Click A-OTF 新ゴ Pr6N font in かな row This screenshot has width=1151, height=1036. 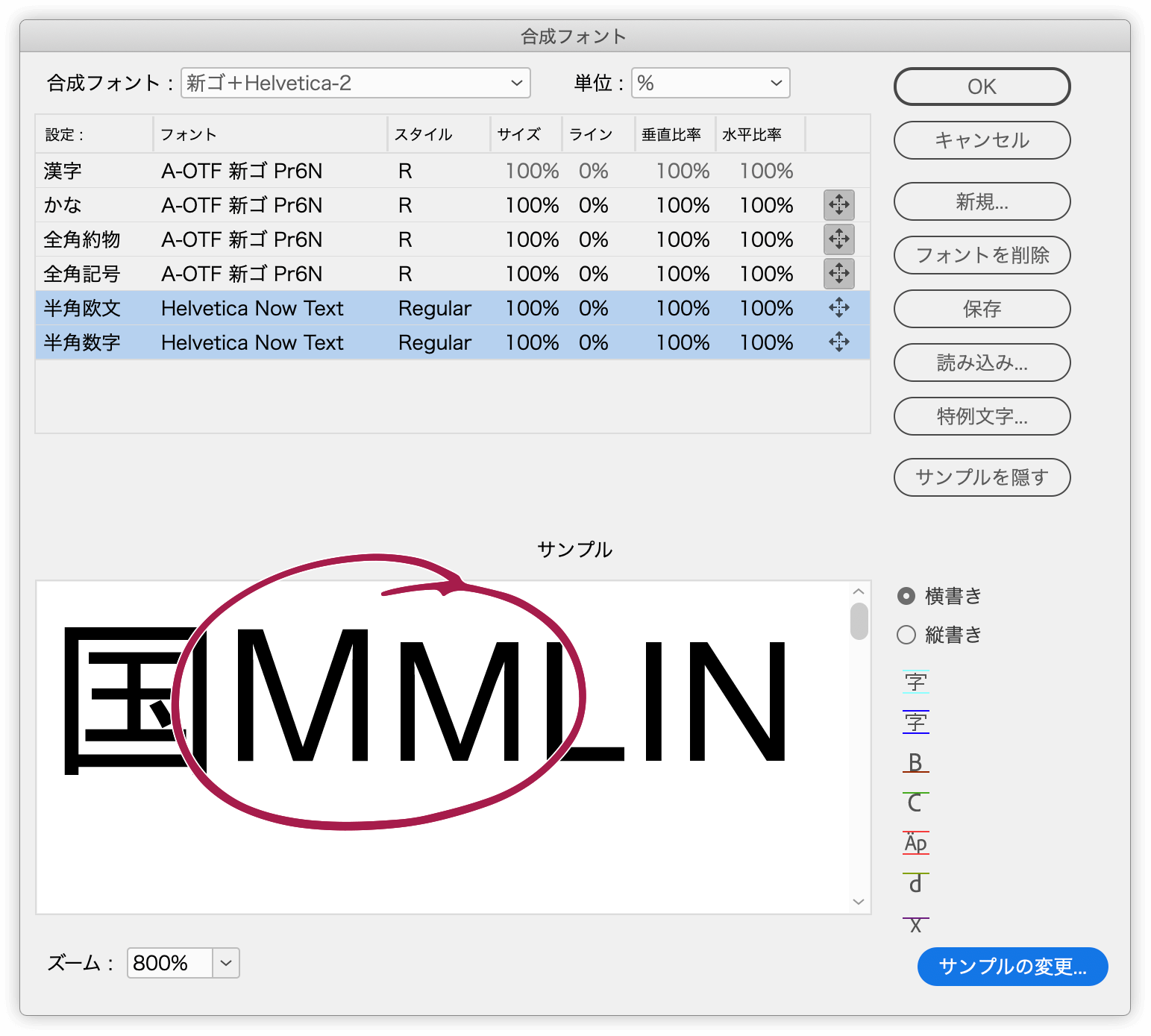tap(242, 205)
